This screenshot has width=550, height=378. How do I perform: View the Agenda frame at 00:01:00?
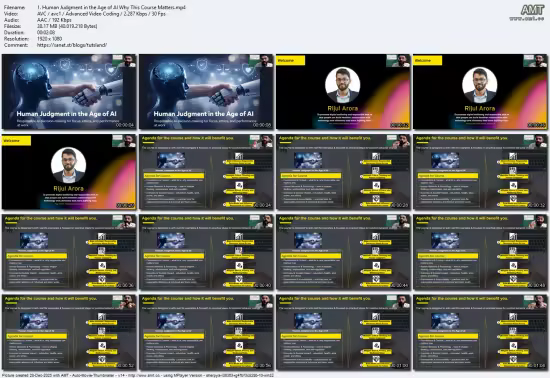[343, 332]
